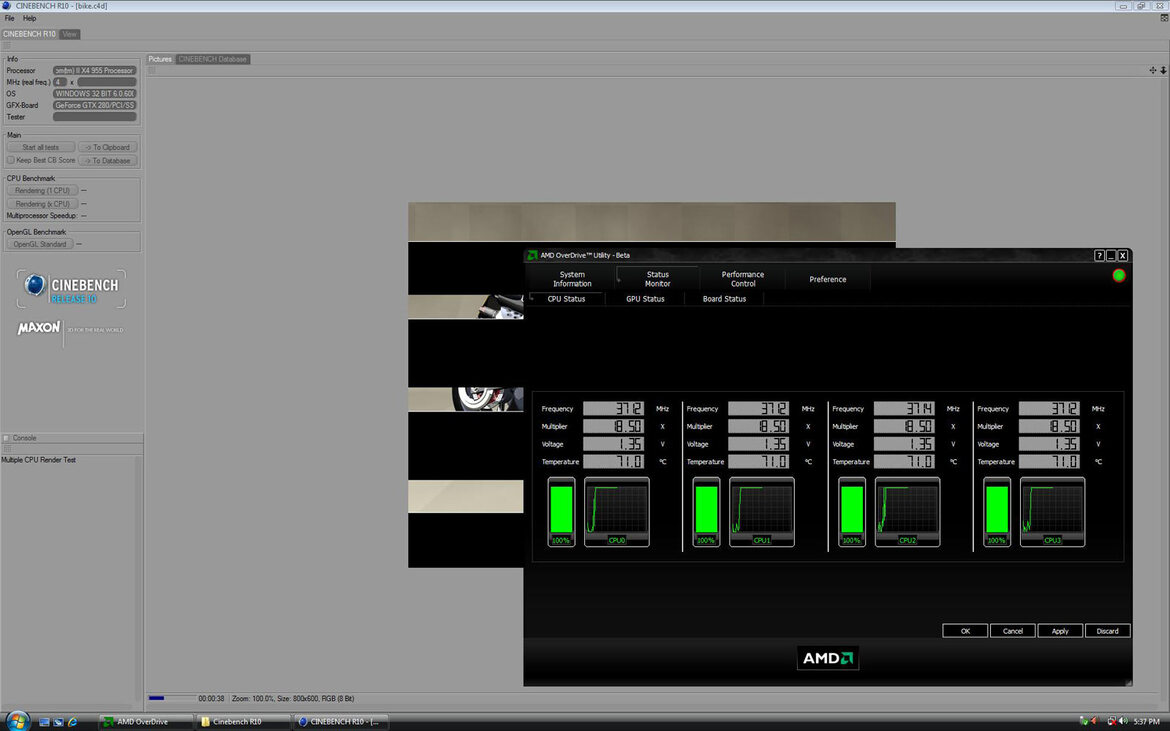1170x731 pixels.
Task: Click the CPU1 100% load bar
Action: click(x=707, y=512)
